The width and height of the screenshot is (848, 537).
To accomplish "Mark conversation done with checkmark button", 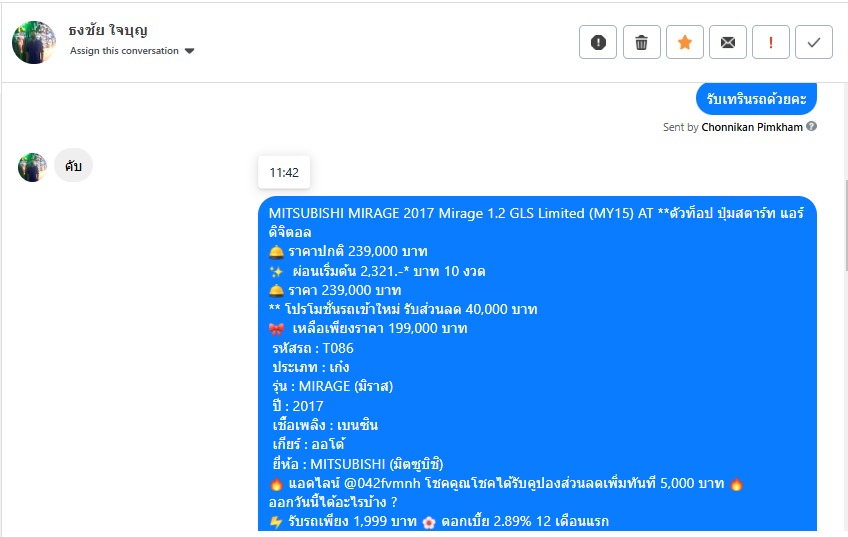I will tap(814, 42).
